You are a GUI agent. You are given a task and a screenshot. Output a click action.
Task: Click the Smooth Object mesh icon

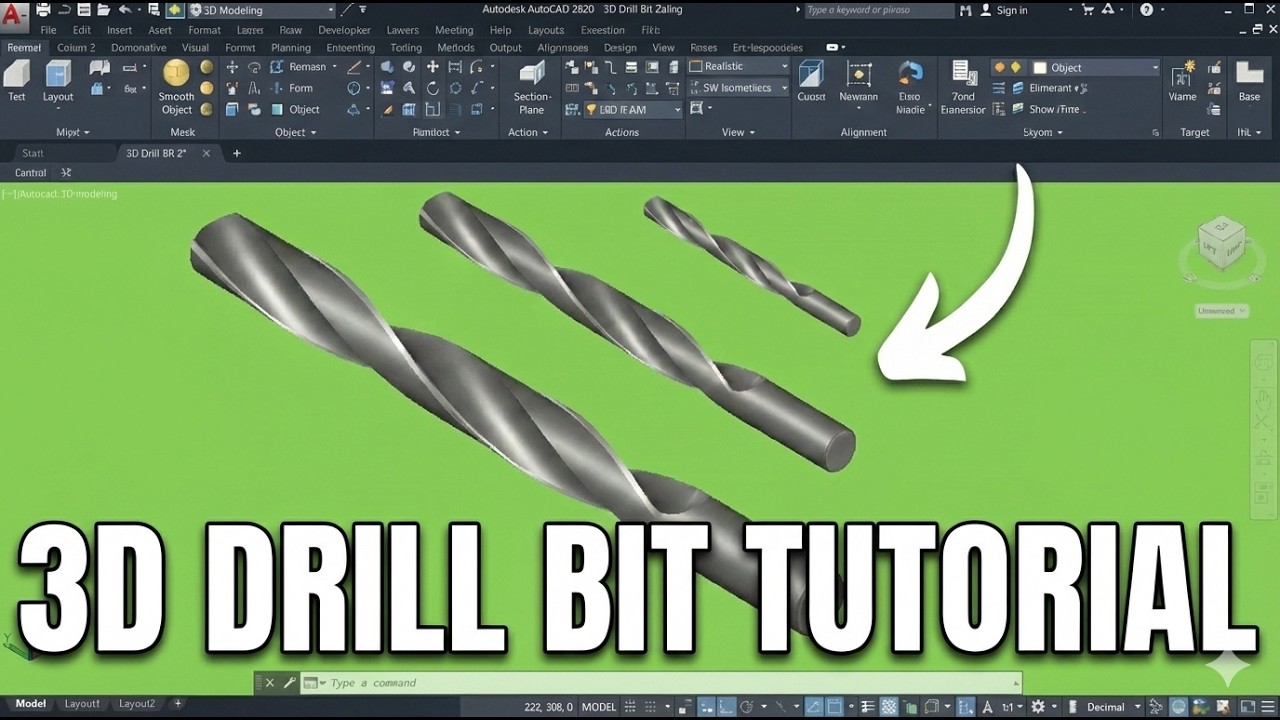coord(177,72)
